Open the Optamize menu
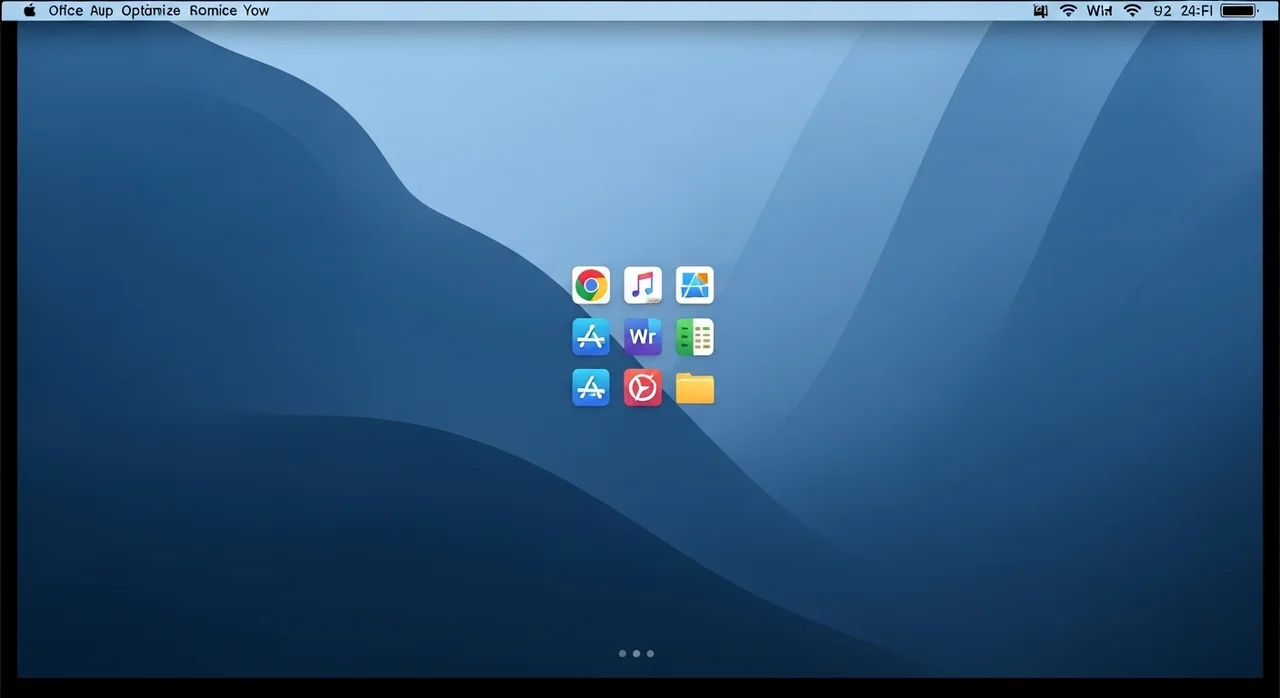This screenshot has height=698, width=1280. [x=151, y=11]
